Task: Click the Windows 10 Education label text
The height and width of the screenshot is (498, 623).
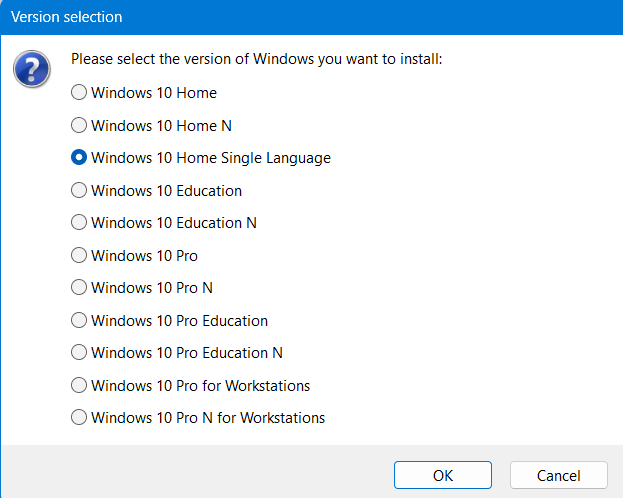Action: click(x=166, y=191)
